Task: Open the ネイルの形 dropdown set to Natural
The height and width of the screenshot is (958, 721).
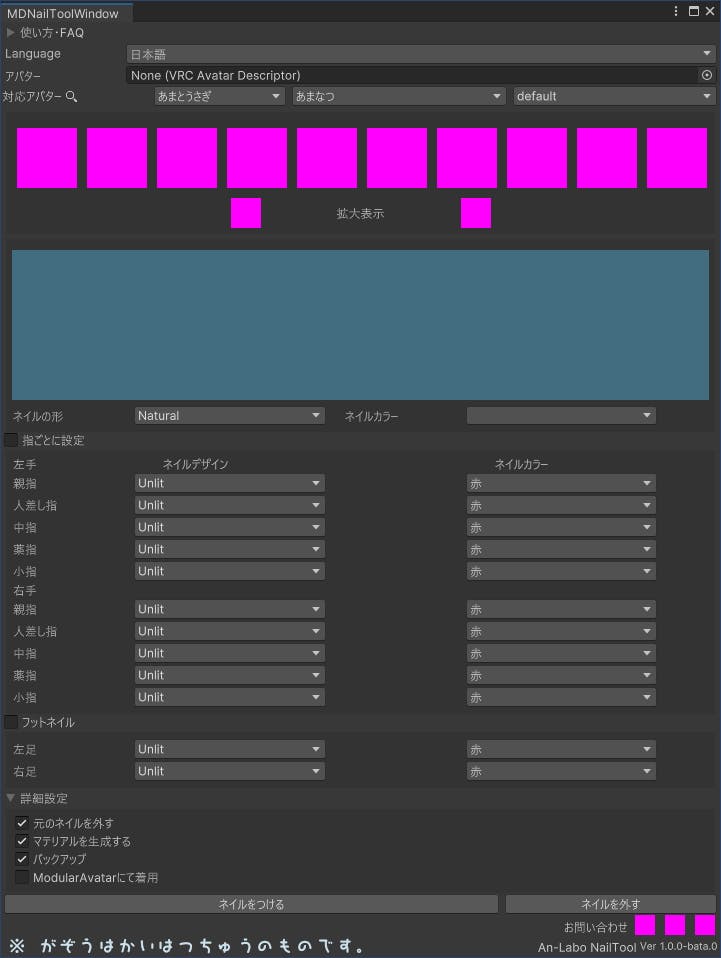Action: pos(230,415)
